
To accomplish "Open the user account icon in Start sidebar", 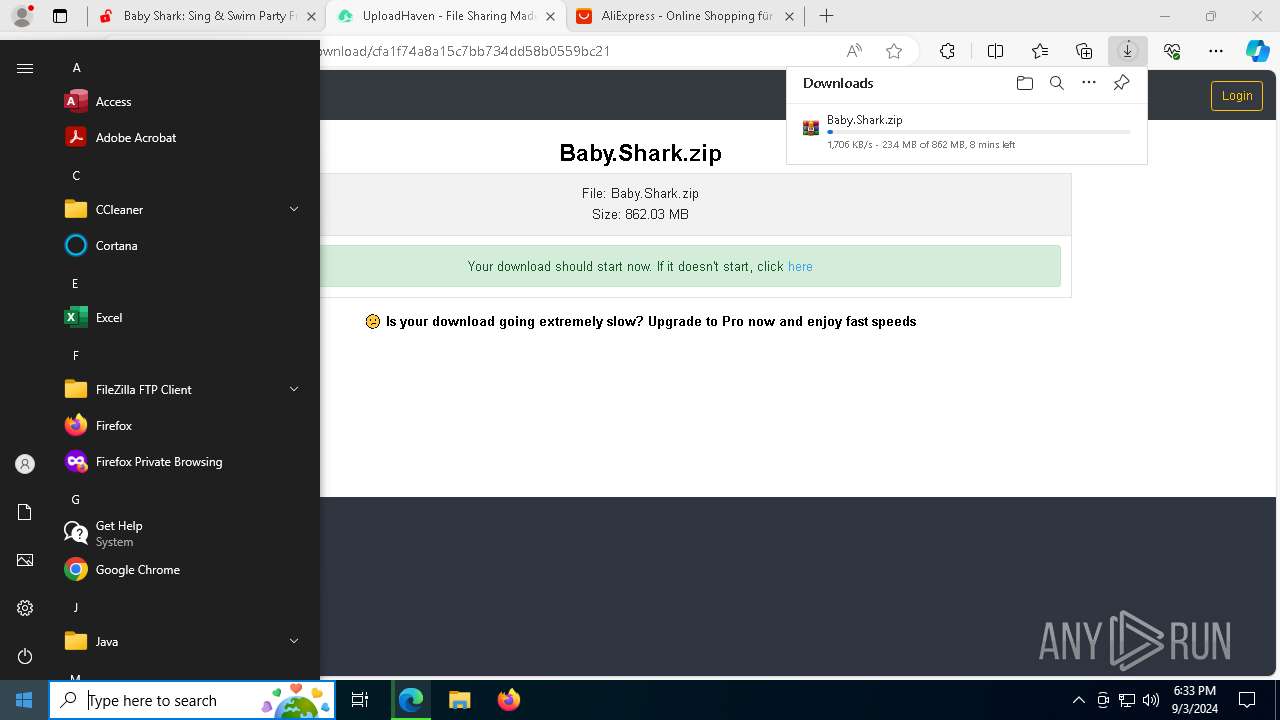I will coord(25,464).
